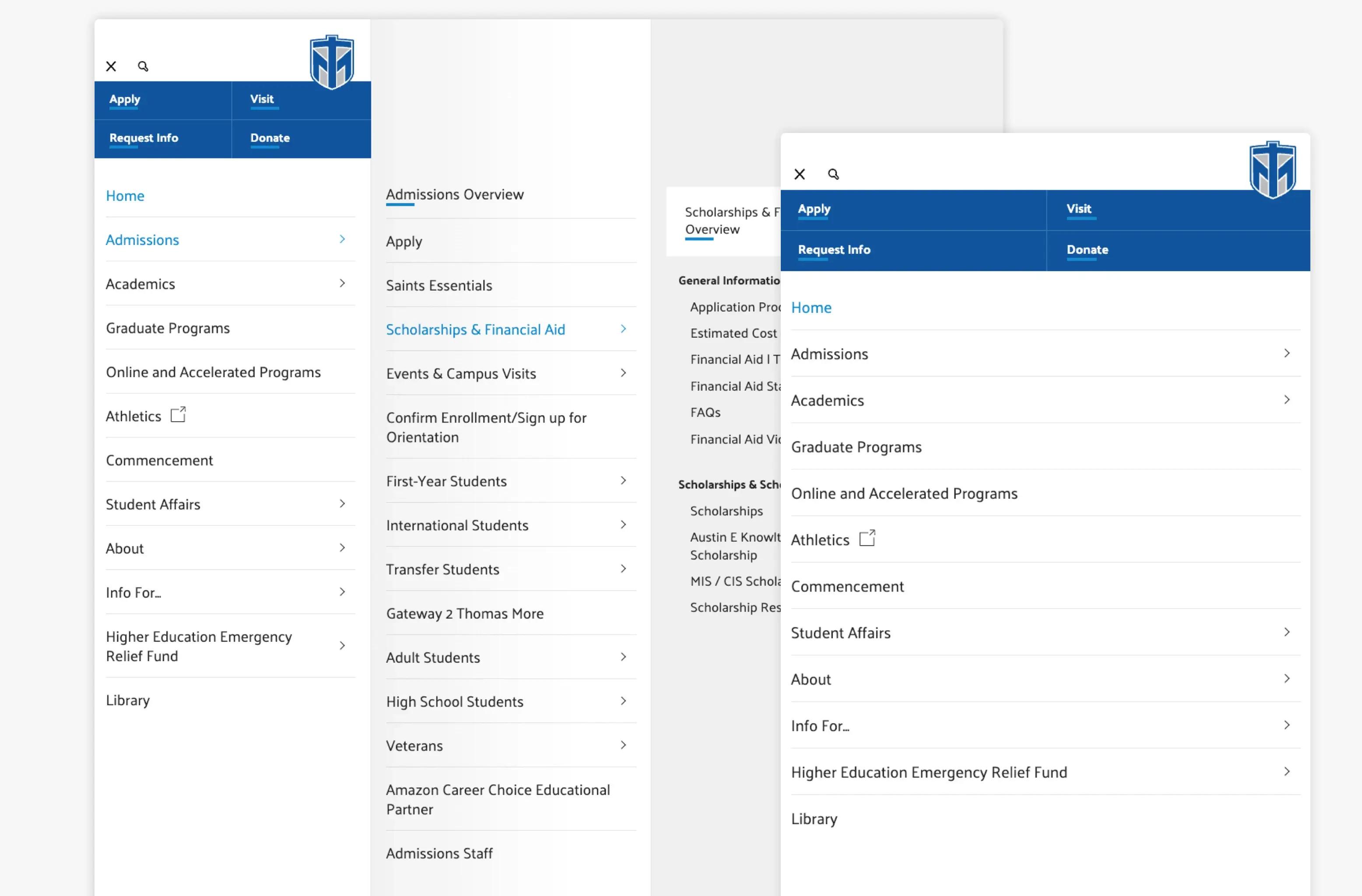Open Apply link in Admissions submenu
Image resolution: width=1362 pixels, height=896 pixels.
404,241
